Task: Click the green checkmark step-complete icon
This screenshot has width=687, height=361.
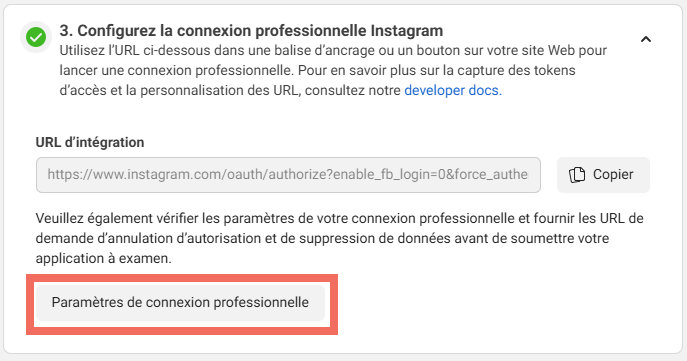Action: point(36,37)
